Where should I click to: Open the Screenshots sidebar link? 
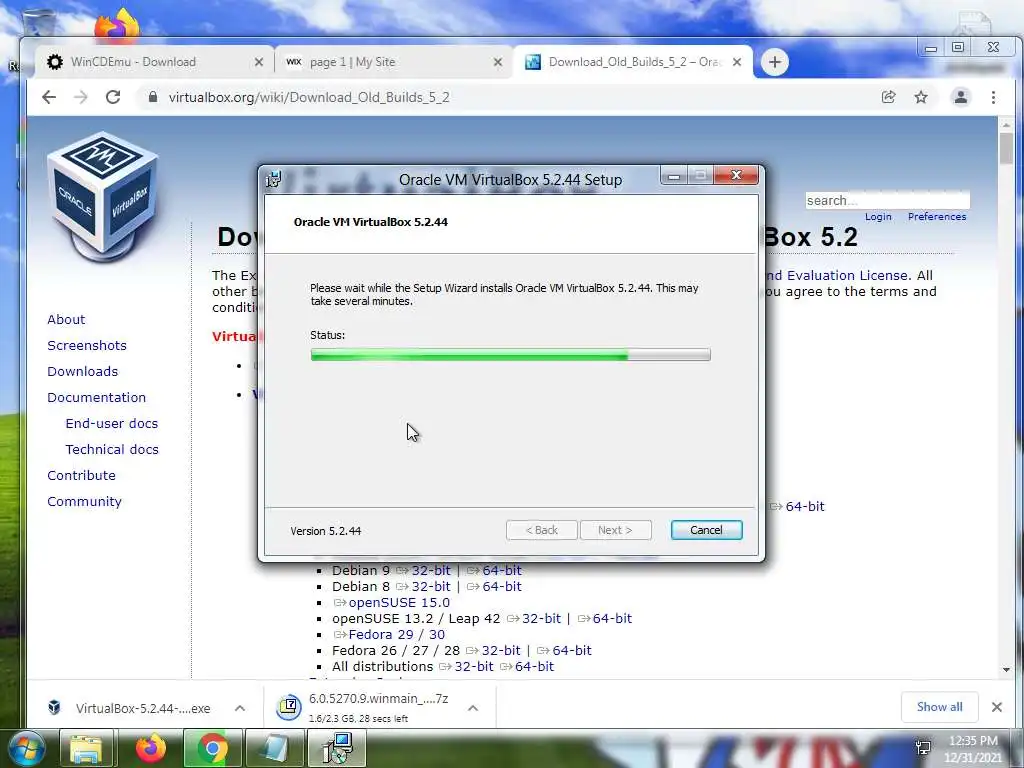click(87, 345)
